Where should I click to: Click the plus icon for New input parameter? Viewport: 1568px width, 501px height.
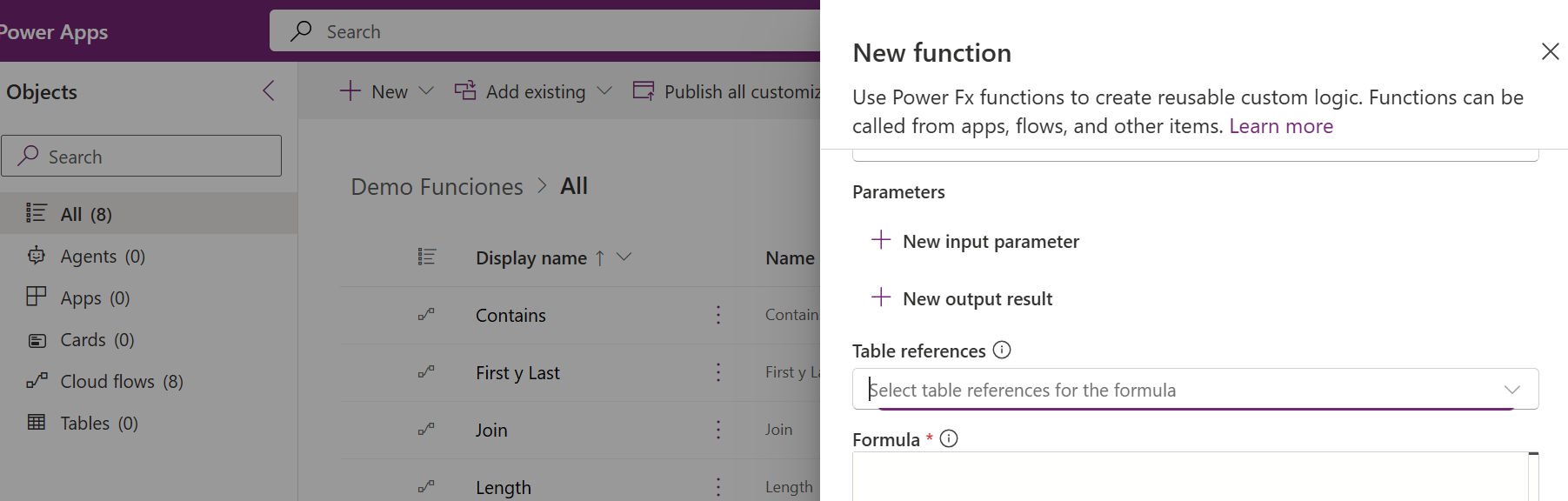tap(881, 239)
